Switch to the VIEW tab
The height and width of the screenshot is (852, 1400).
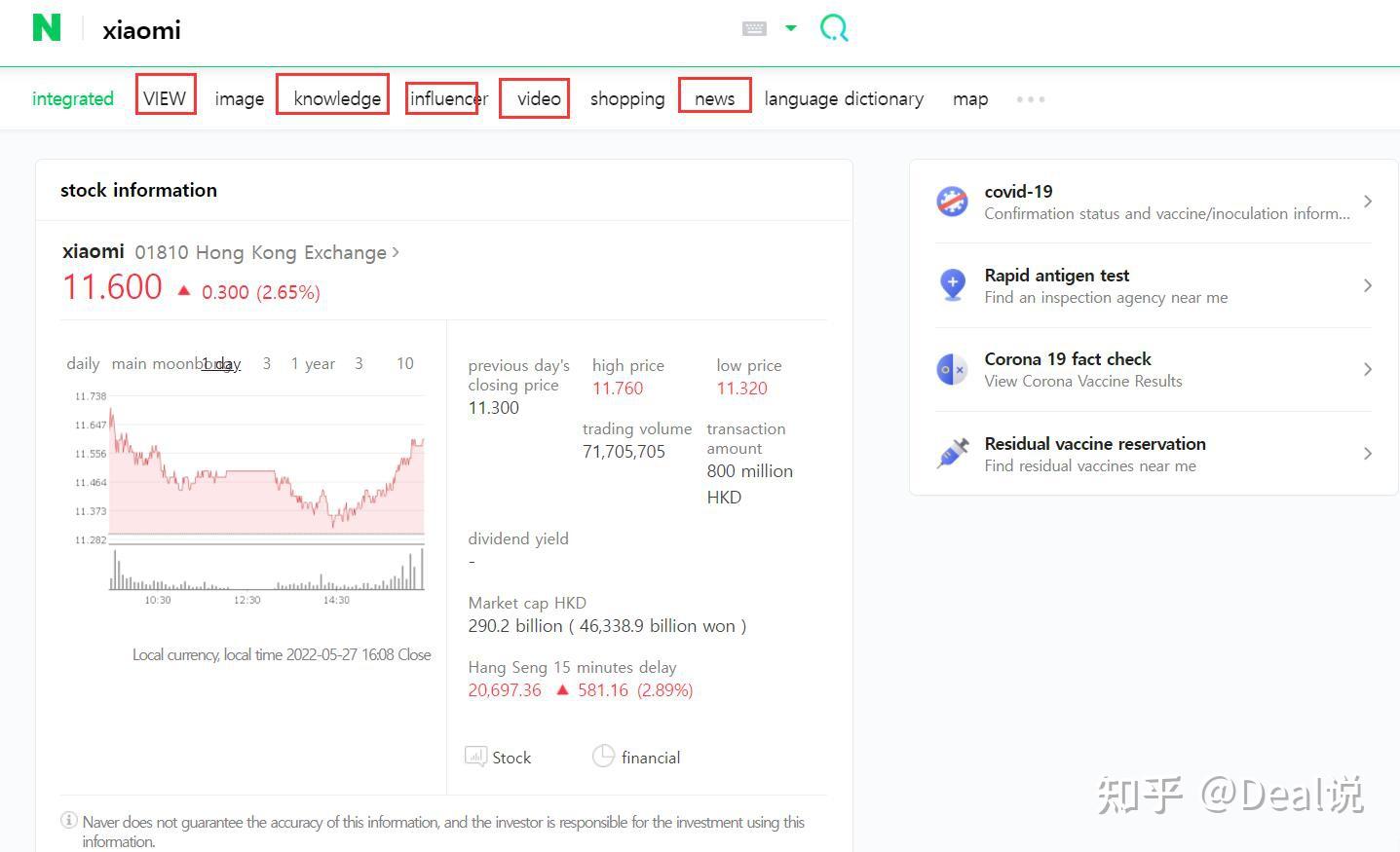(165, 98)
